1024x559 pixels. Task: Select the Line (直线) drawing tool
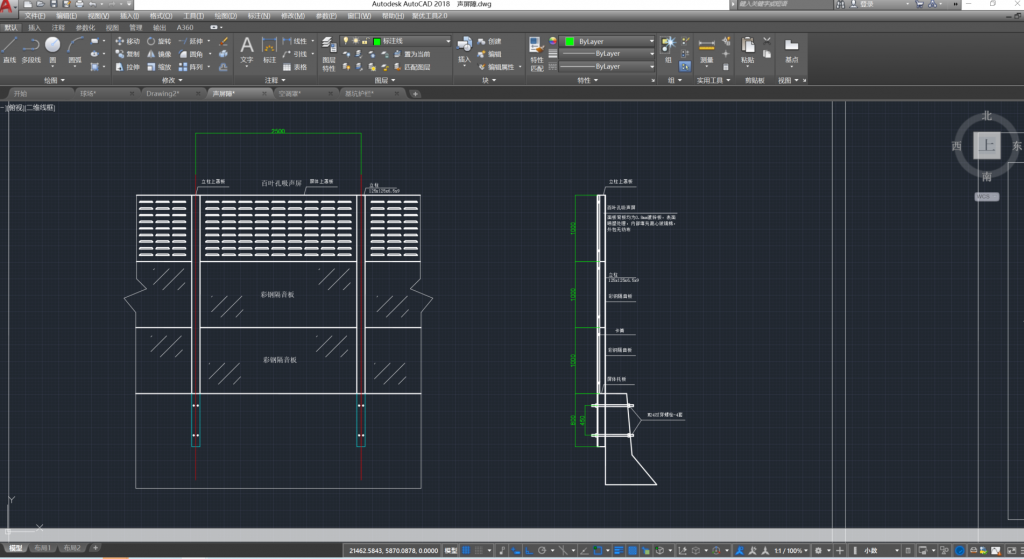(9, 47)
